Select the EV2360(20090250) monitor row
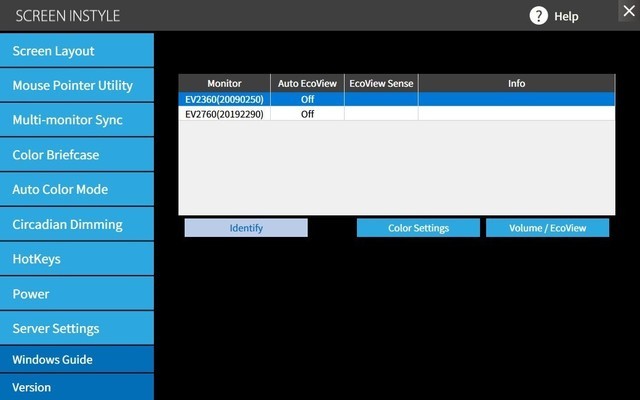The image size is (640, 400). click(x=224, y=100)
